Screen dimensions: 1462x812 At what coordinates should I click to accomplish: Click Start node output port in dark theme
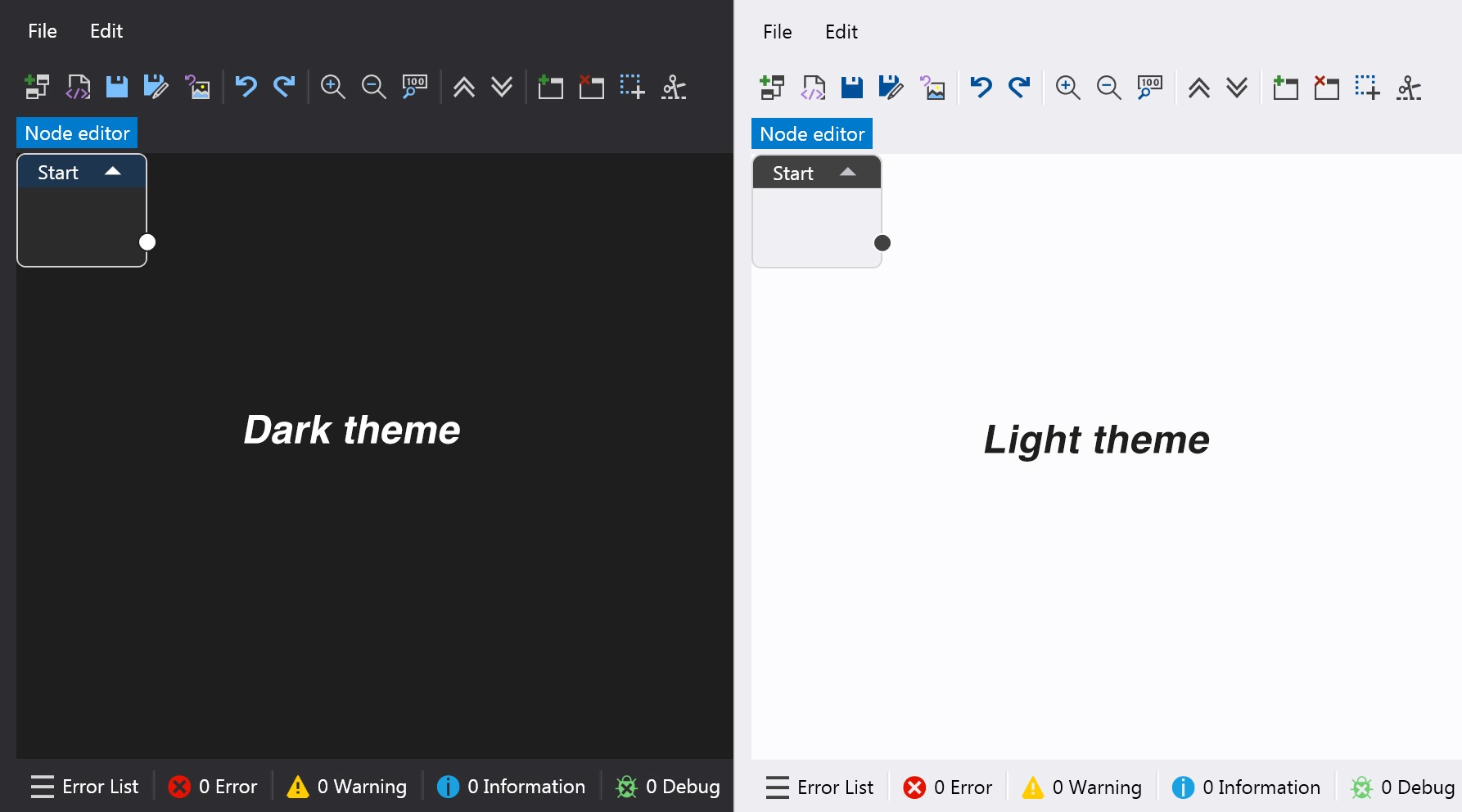pyautogui.click(x=147, y=242)
